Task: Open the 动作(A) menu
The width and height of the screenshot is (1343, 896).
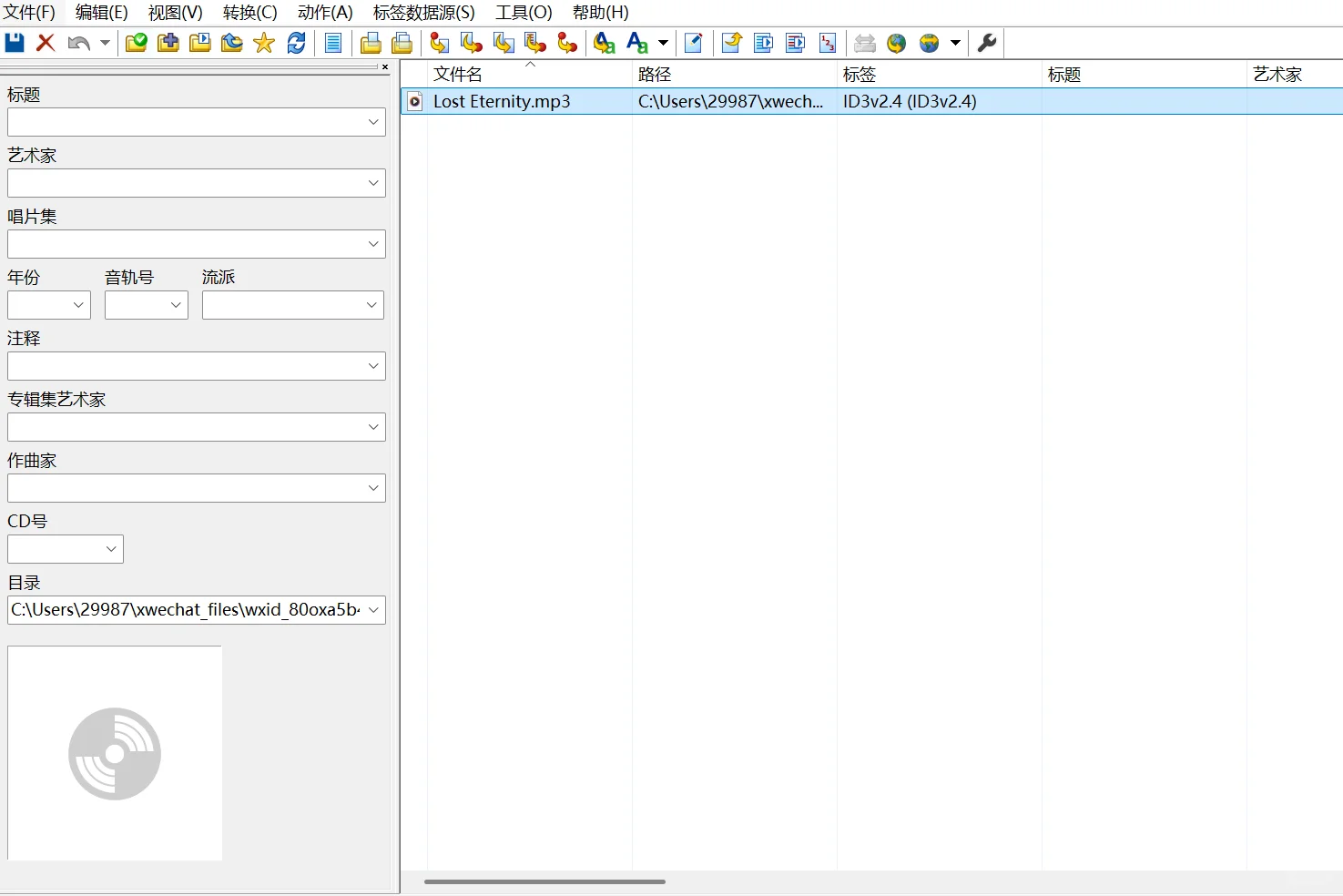Action: point(325,13)
